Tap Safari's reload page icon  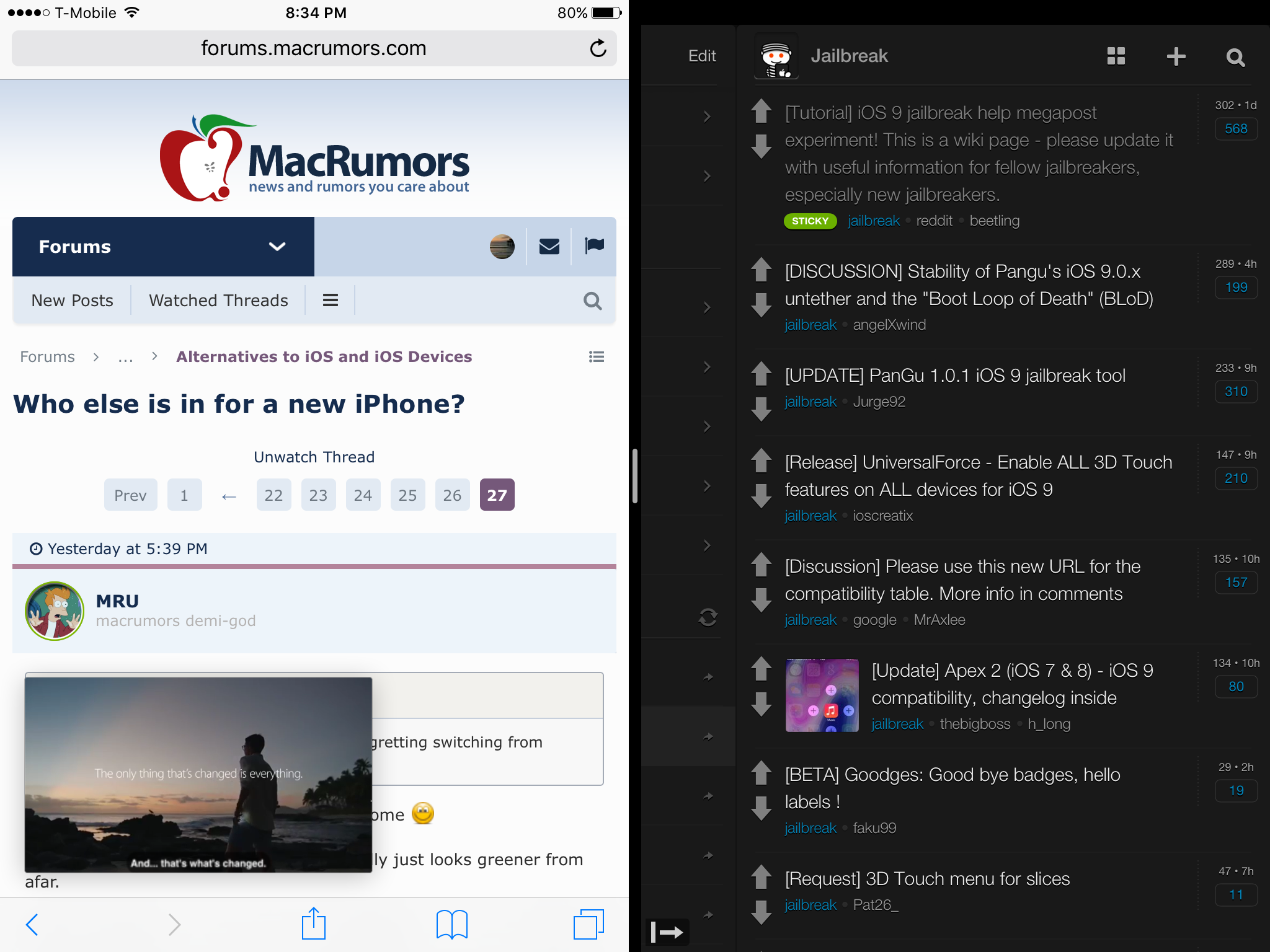tap(598, 48)
